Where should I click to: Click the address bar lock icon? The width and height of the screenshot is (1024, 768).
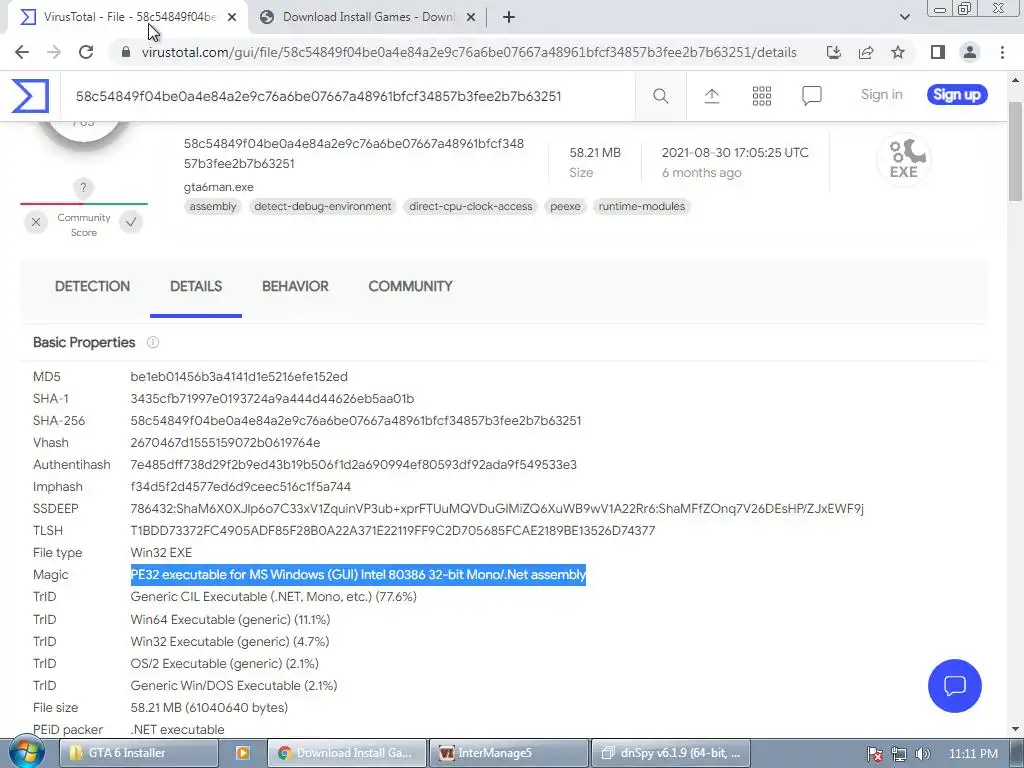(x=126, y=52)
